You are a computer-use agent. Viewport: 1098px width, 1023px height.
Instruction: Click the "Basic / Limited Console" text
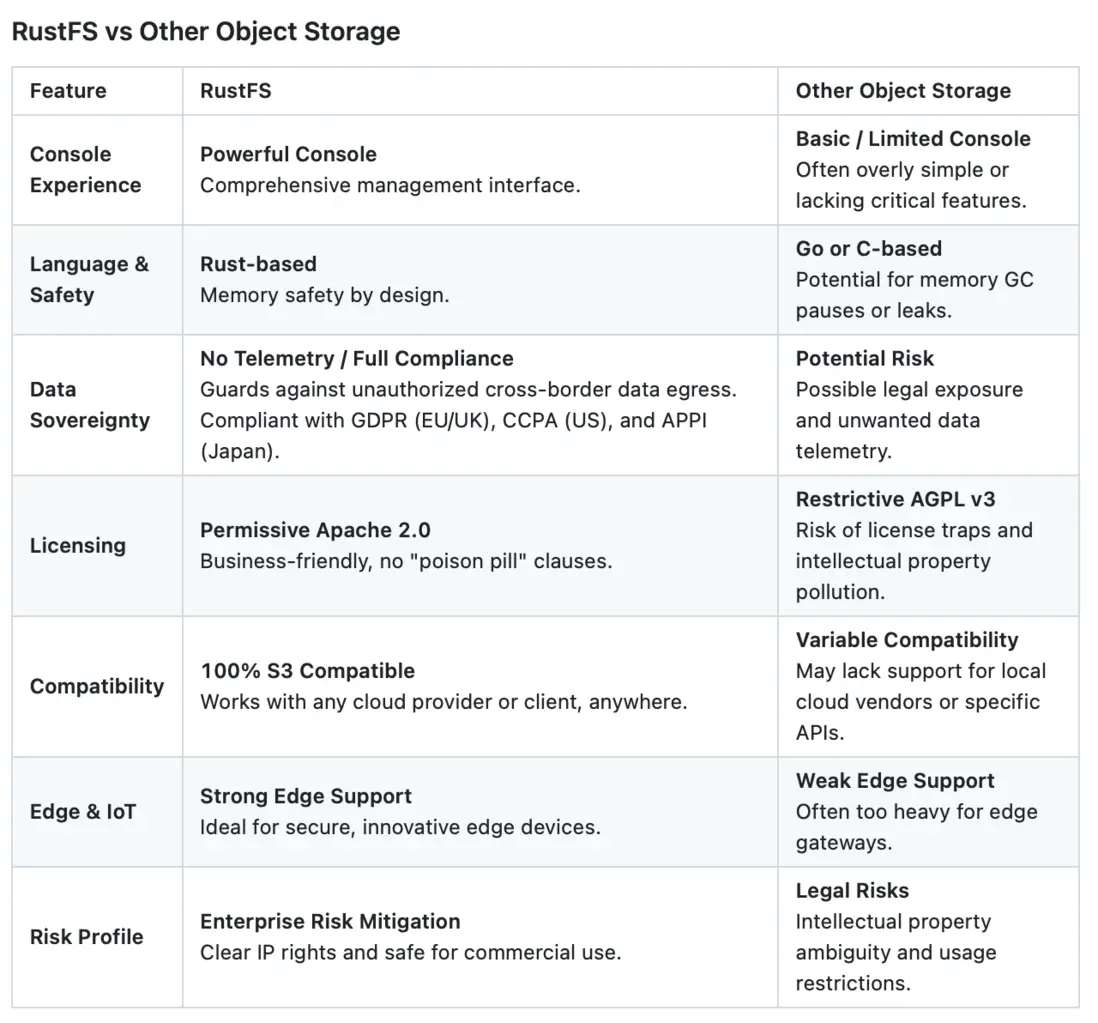913,139
